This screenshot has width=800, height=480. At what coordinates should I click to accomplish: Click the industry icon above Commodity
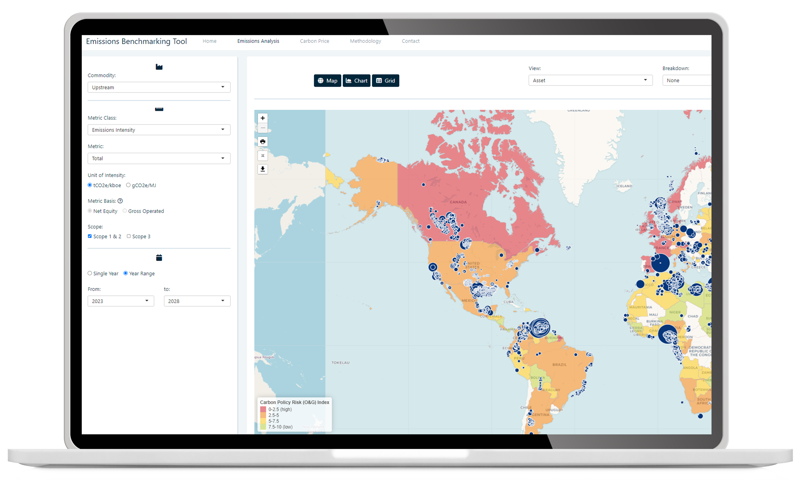(x=159, y=66)
